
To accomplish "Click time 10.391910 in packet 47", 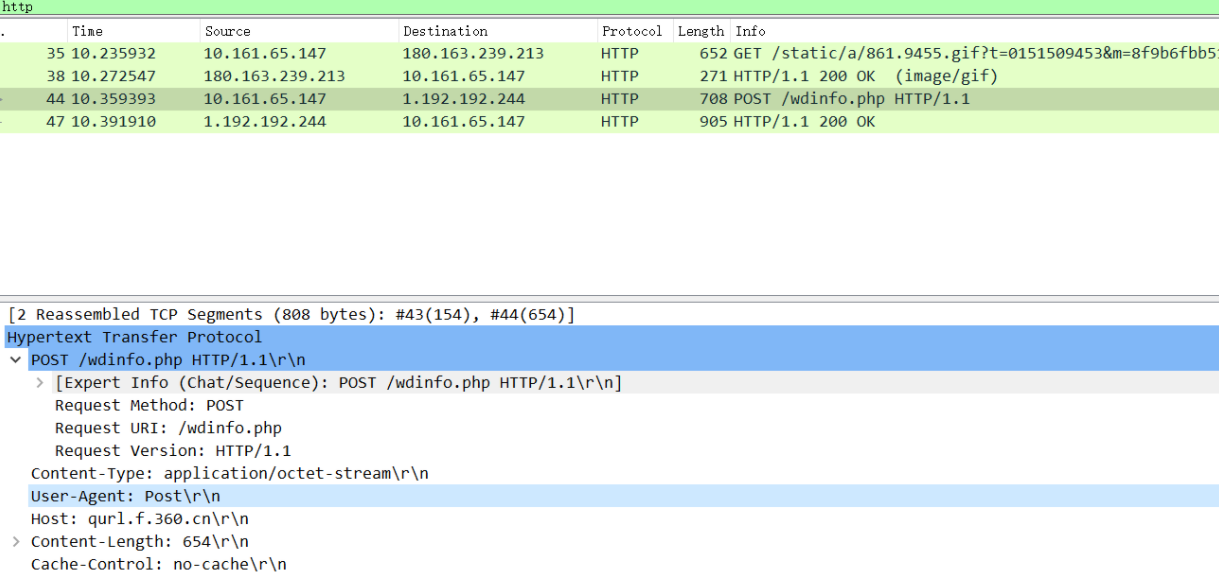I will 114,122.
